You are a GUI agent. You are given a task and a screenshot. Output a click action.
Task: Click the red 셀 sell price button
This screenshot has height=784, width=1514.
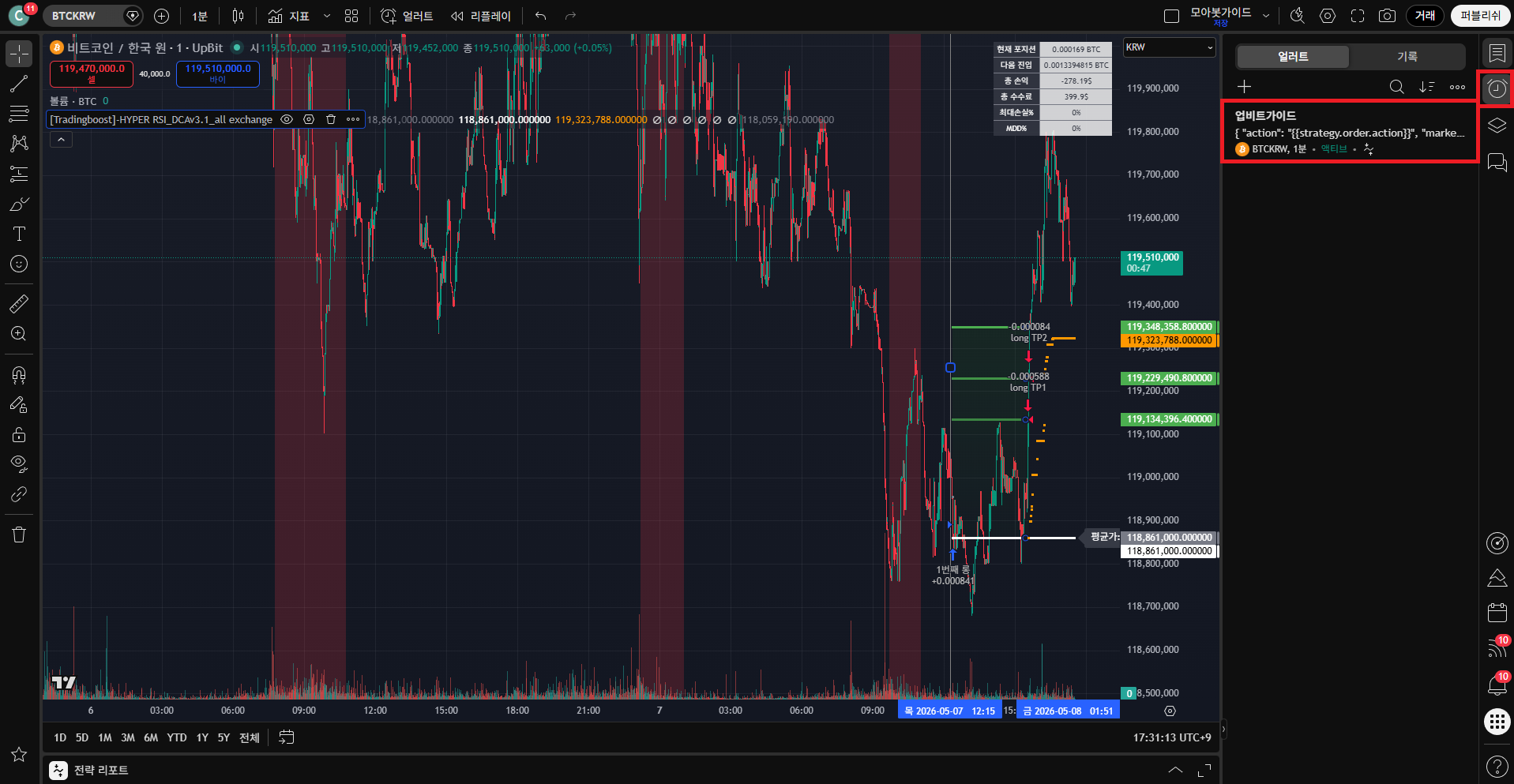[92, 73]
